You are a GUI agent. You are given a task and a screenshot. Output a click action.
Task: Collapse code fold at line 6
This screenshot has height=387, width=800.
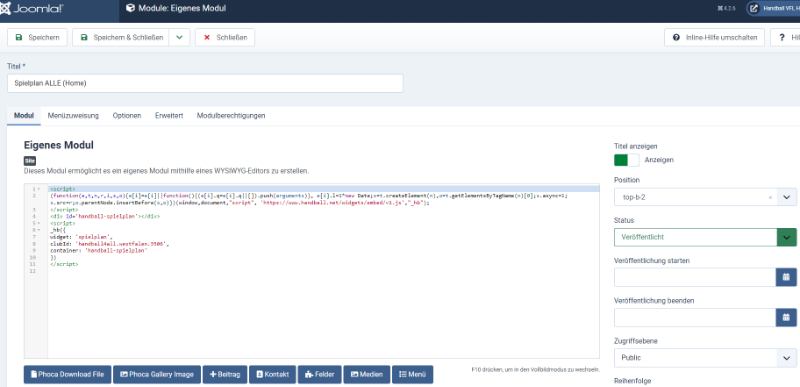(39, 230)
